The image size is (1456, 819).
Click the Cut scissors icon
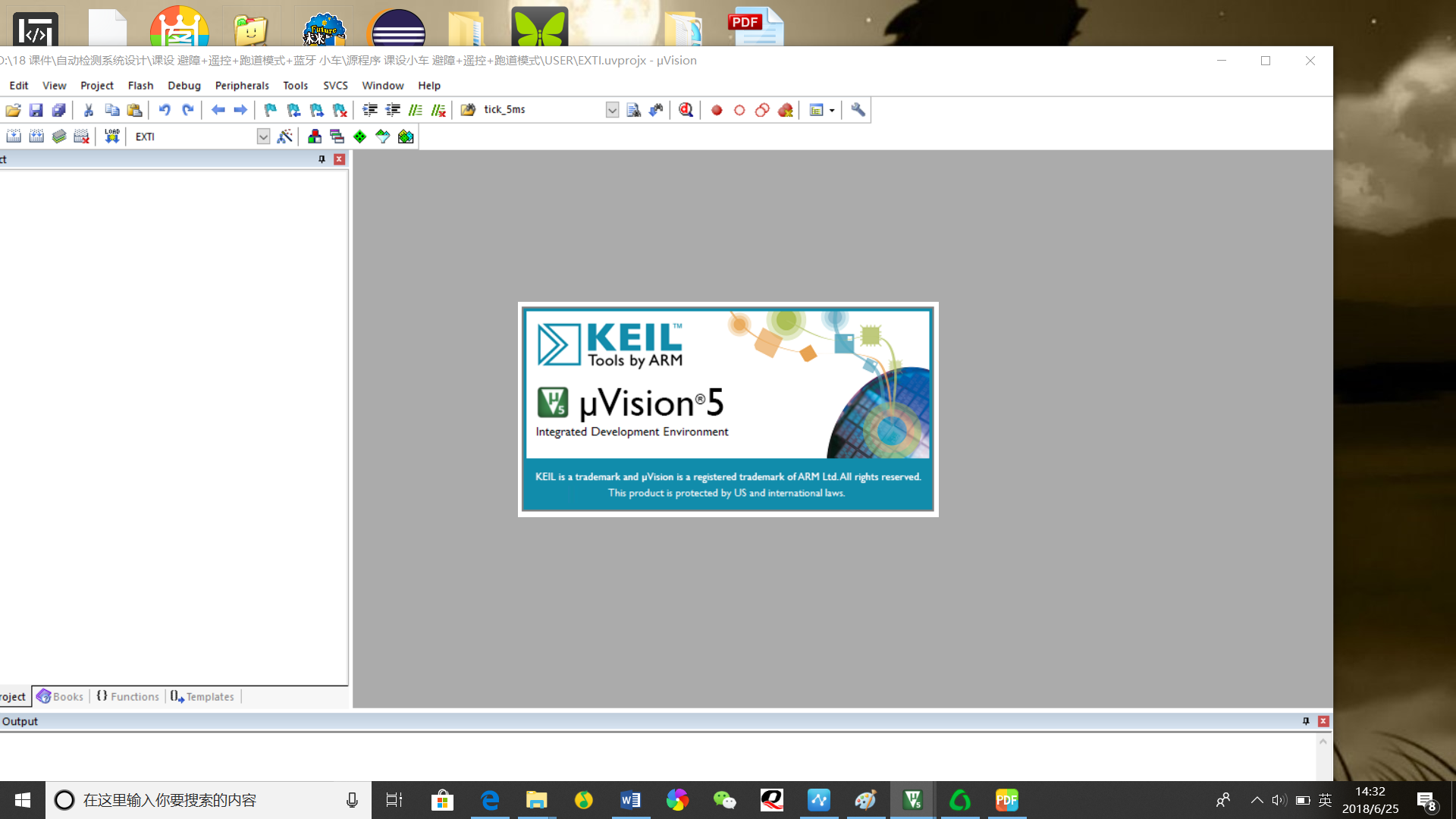point(89,110)
